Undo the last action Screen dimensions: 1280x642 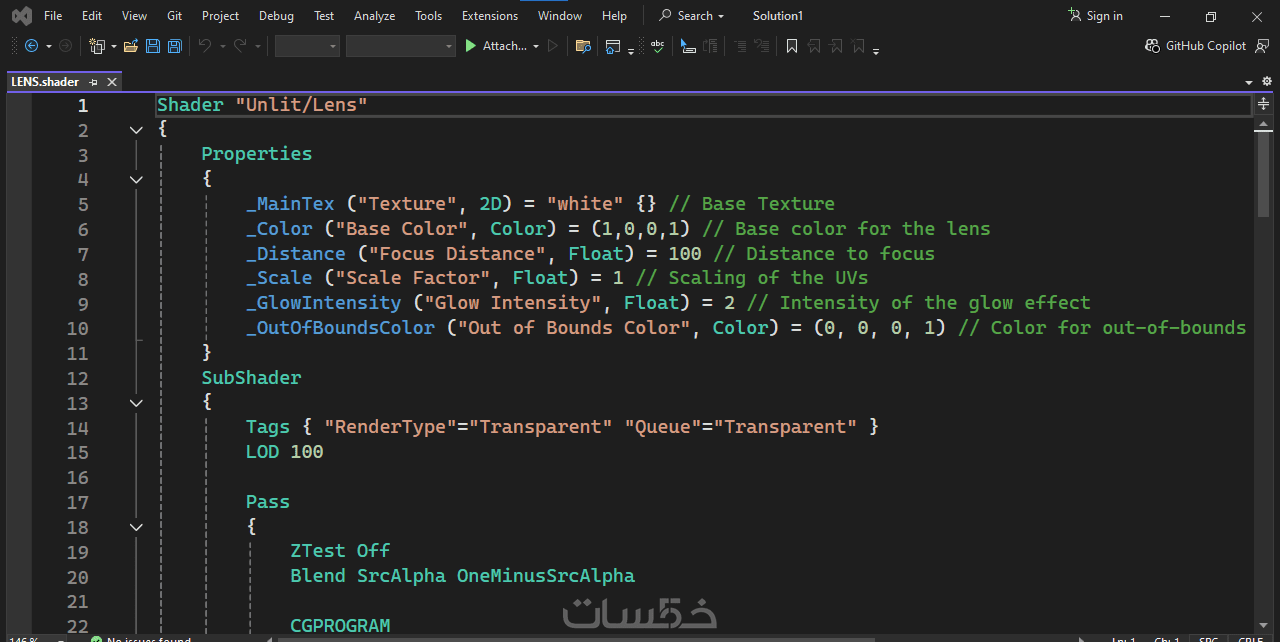204,46
